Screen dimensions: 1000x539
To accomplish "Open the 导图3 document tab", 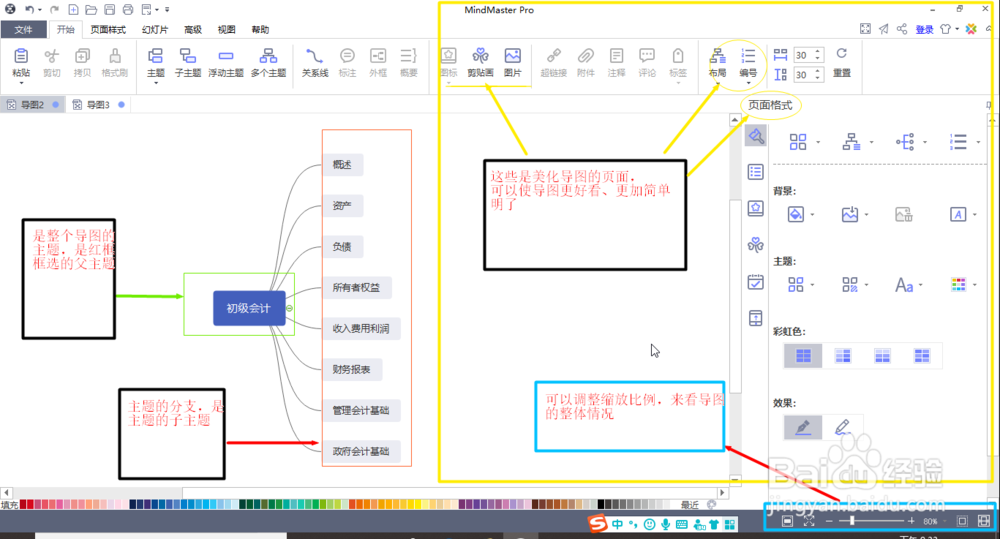I will (98, 105).
